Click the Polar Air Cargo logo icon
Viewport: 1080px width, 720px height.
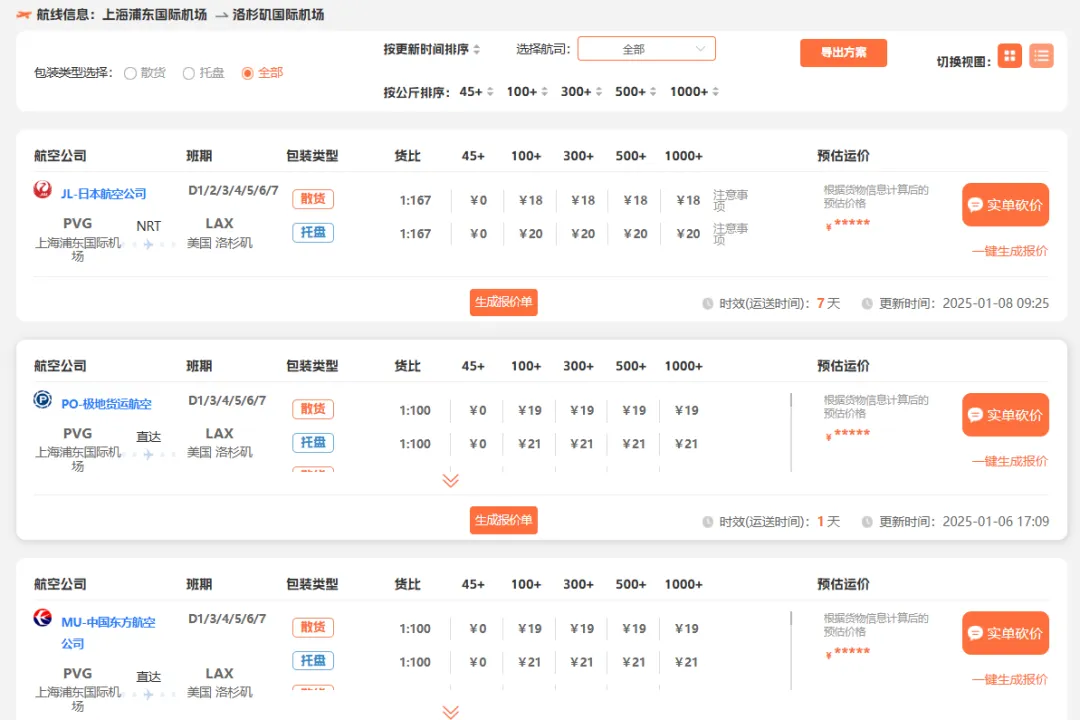click(43, 400)
